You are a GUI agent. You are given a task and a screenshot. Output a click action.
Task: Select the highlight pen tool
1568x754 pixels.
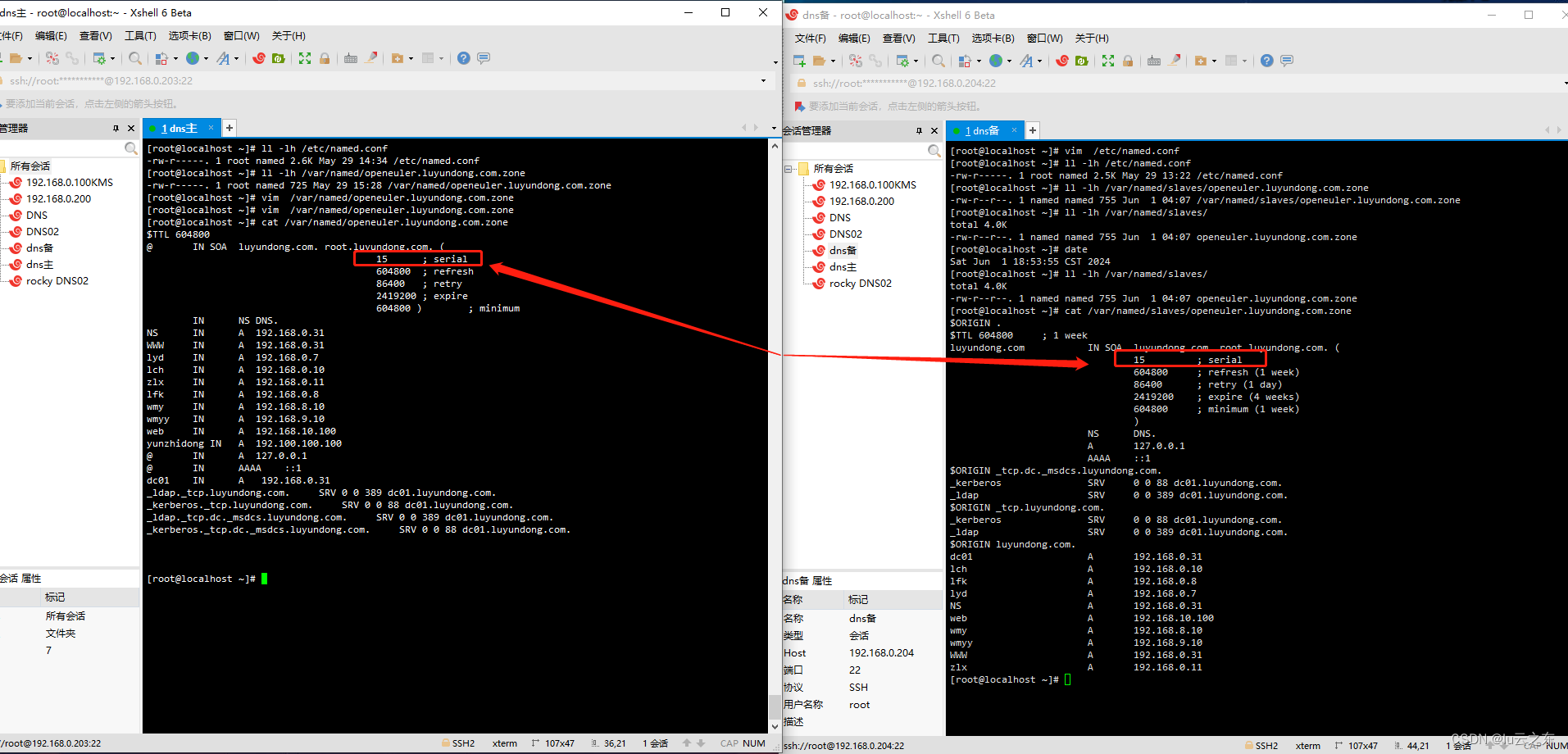click(371, 58)
